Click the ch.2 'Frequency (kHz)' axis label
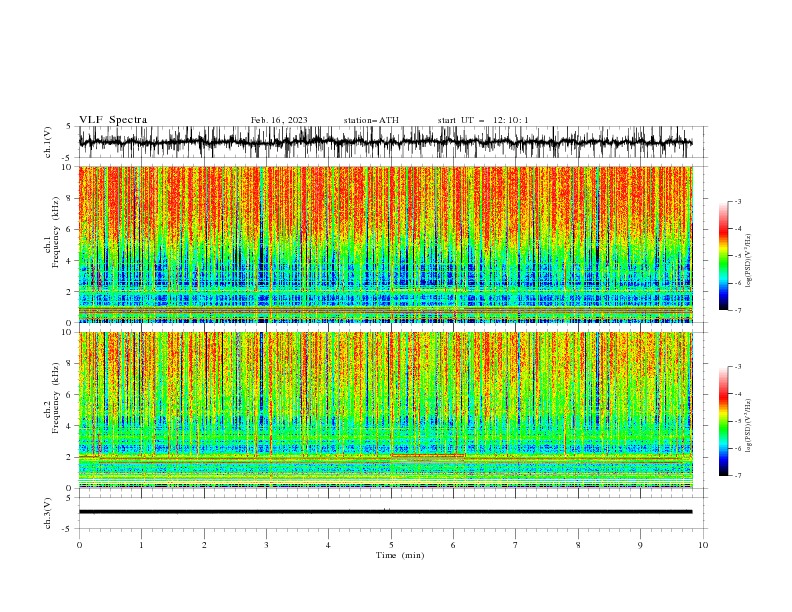This screenshot has width=792, height=612. 56,397
